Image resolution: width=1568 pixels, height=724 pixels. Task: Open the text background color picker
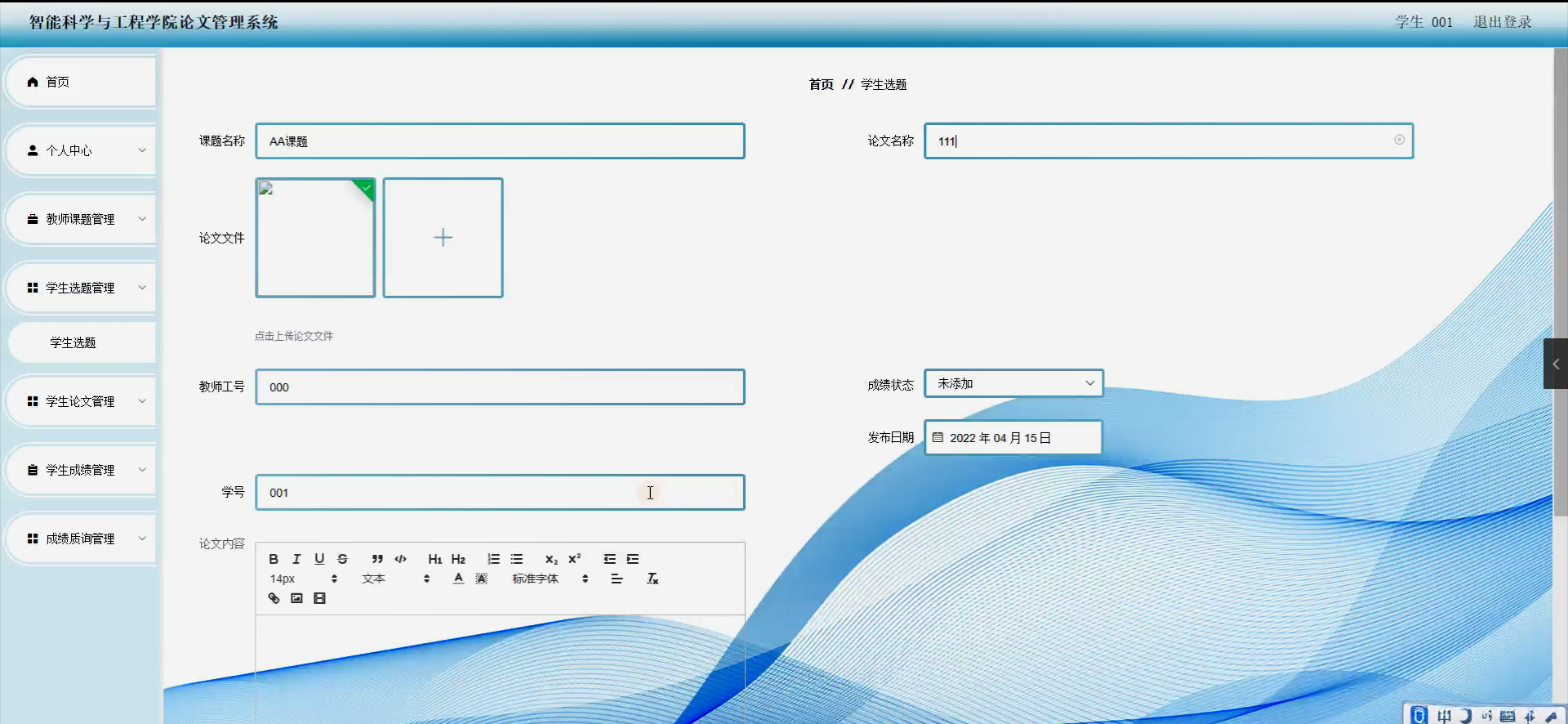click(x=481, y=579)
